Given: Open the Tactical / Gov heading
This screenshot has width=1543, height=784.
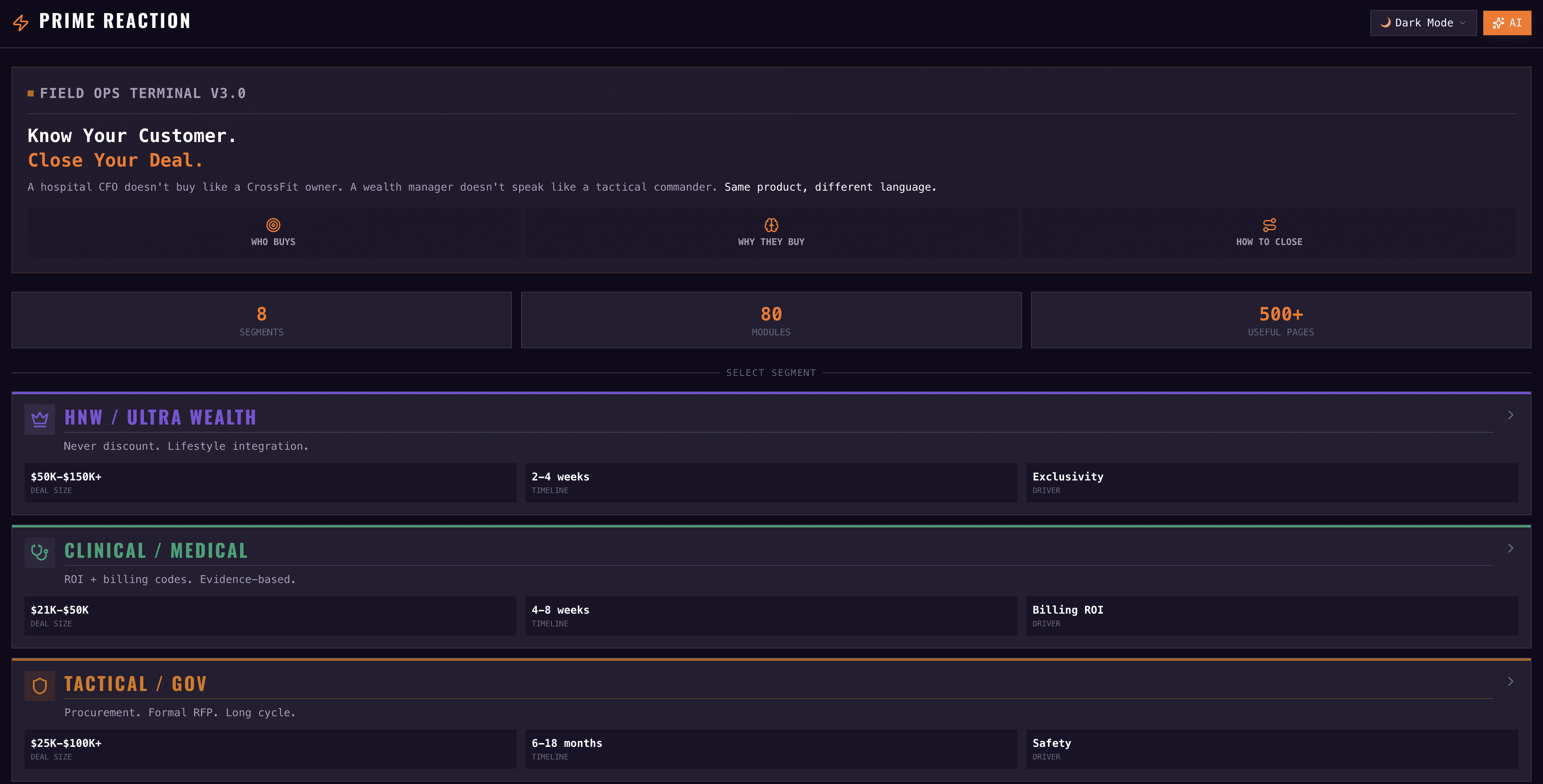Looking at the screenshot, I should 136,684.
